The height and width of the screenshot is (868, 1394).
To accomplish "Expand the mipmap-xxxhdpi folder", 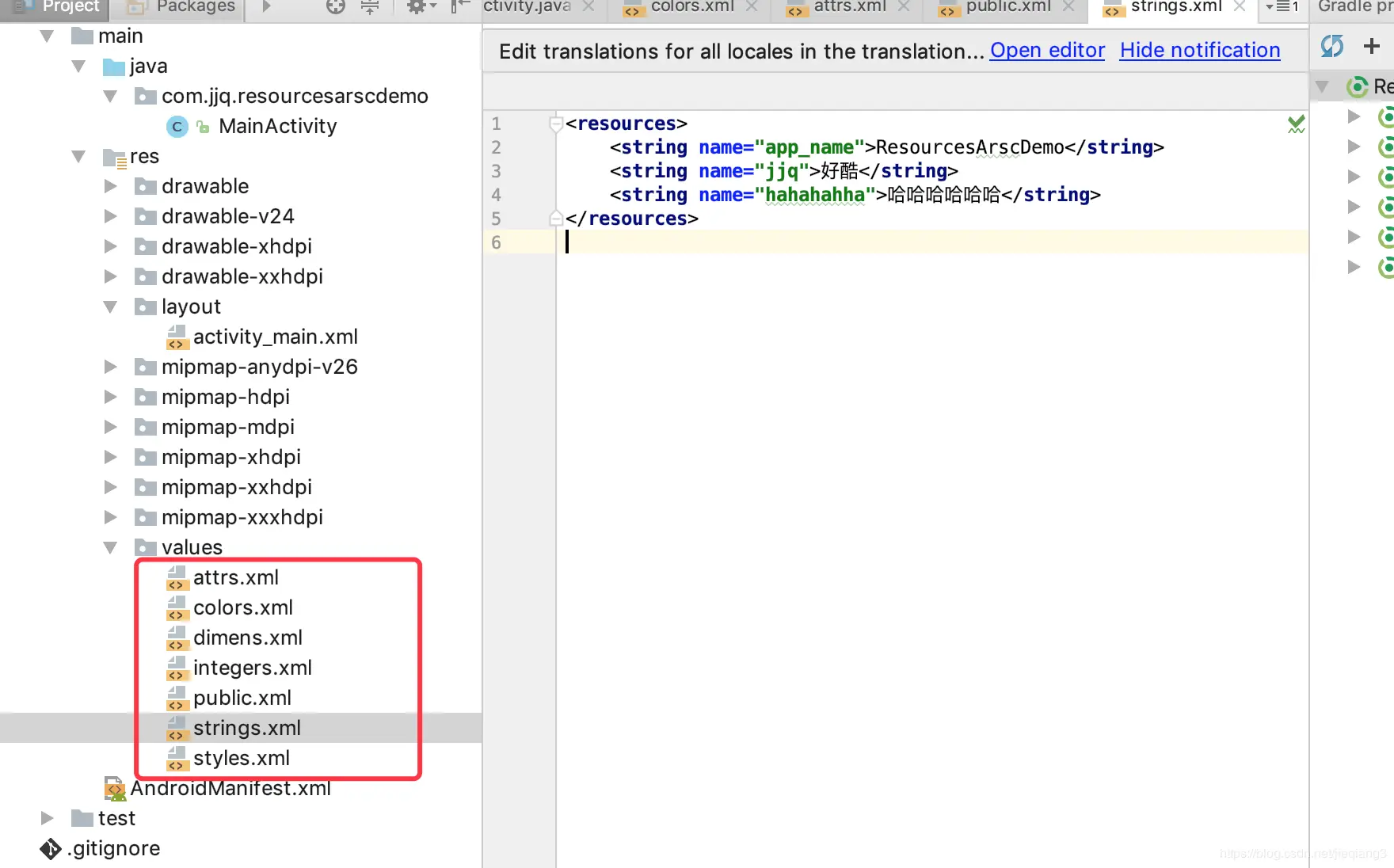I will [110, 518].
